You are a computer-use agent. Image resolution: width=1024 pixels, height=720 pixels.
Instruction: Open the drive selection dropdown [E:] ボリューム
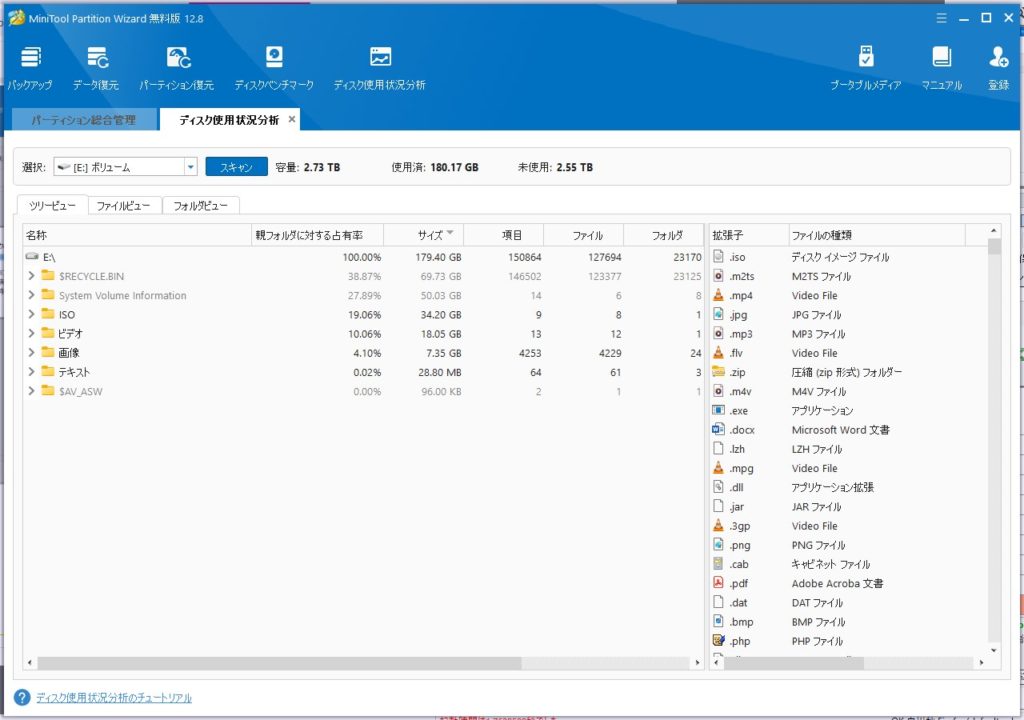[190, 167]
